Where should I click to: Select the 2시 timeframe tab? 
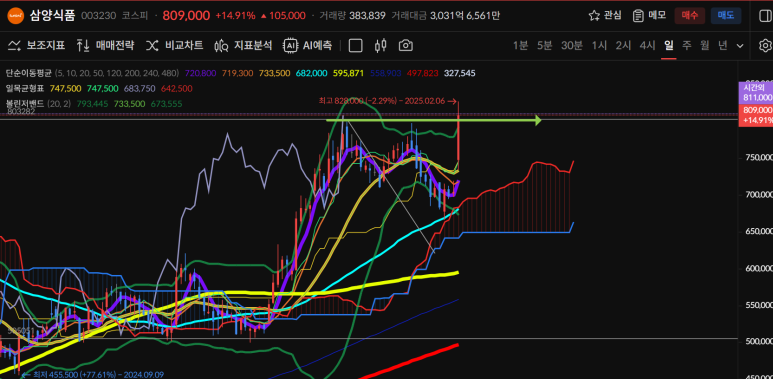coord(623,46)
